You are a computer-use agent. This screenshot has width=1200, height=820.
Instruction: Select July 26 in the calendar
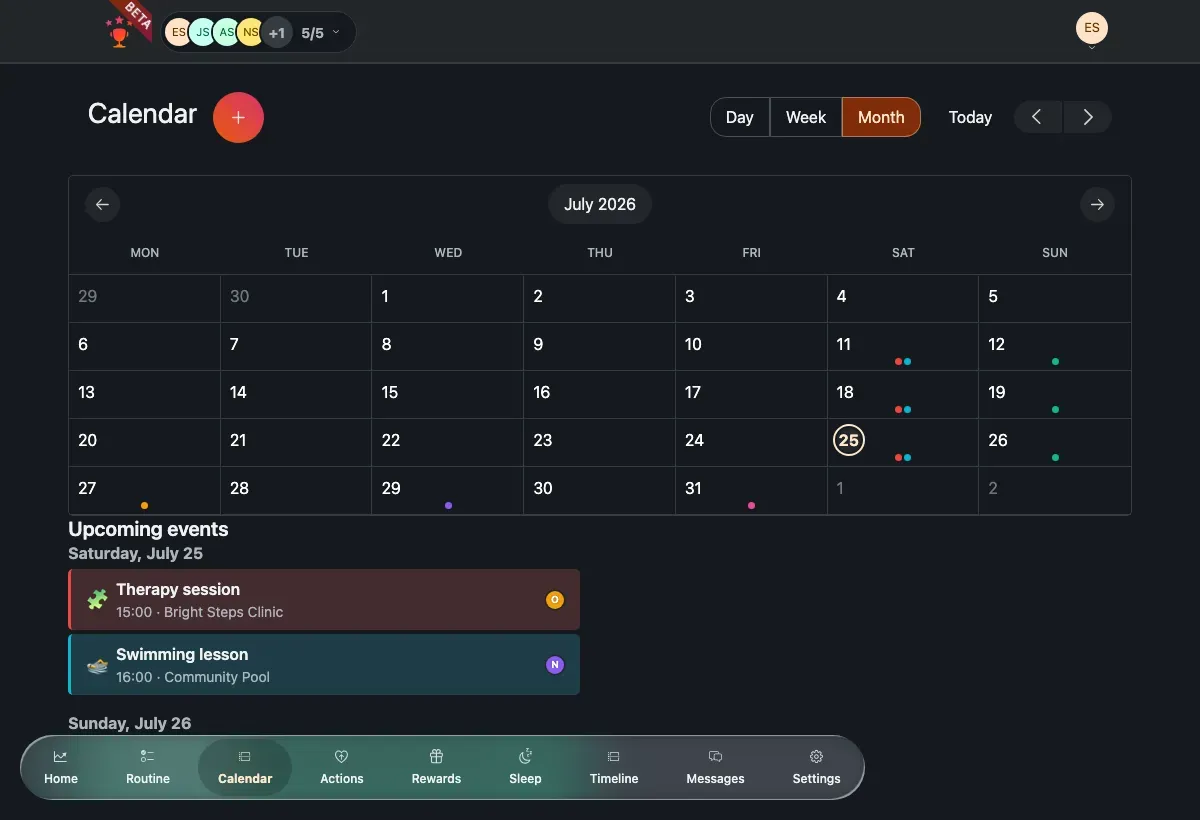(1055, 443)
